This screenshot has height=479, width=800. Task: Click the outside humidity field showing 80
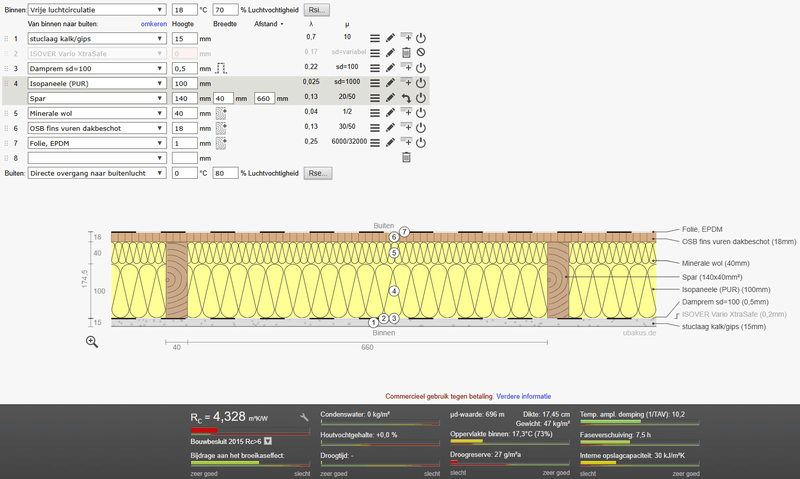coord(226,173)
